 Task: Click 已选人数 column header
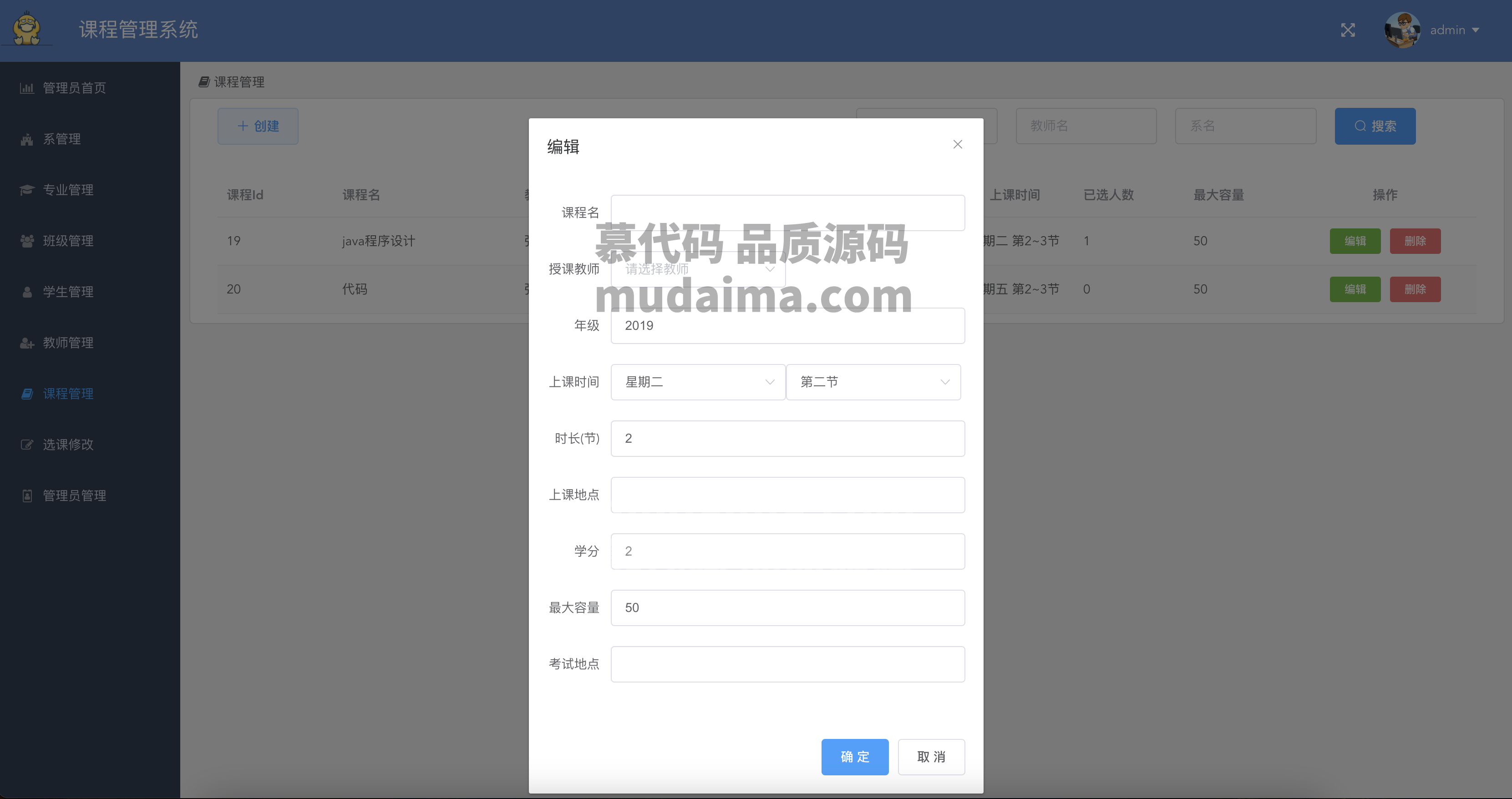[x=1108, y=195]
